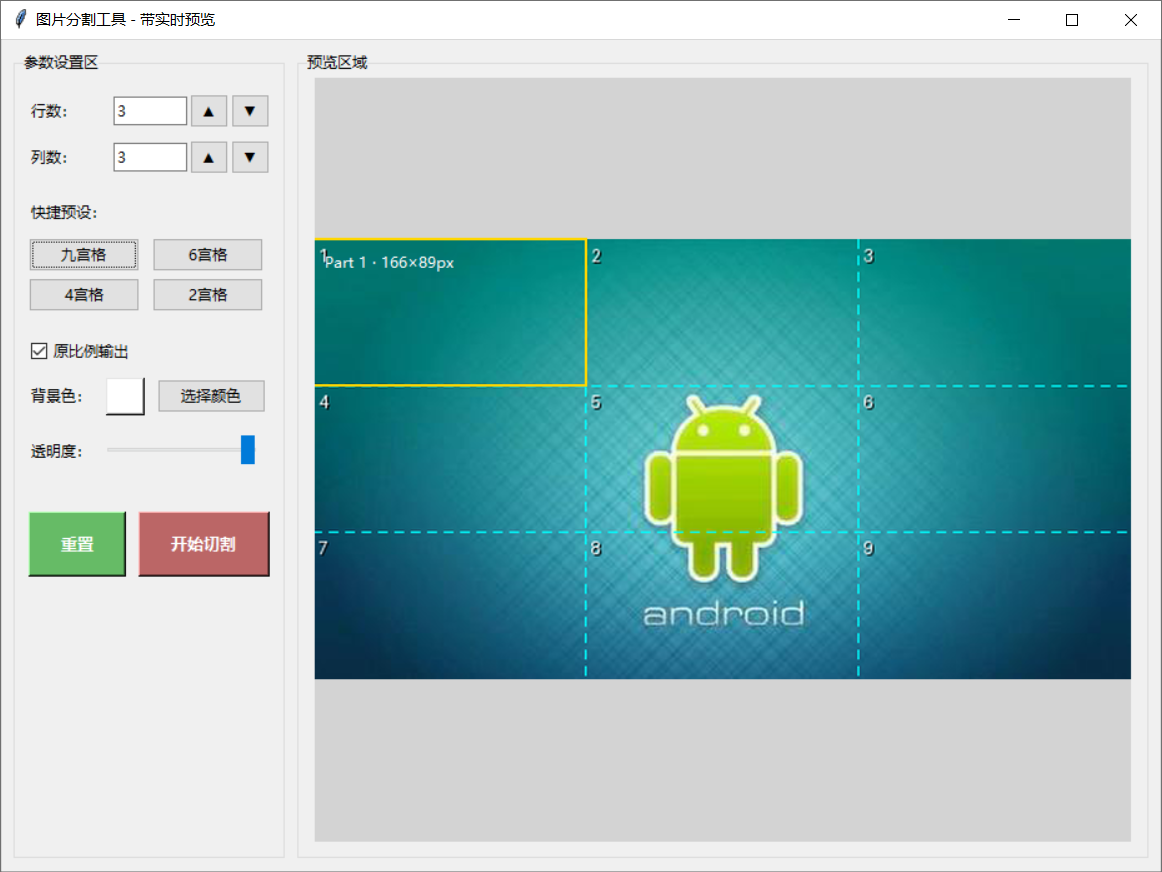The height and width of the screenshot is (872, 1162).
Task: Apply the 2宫格 preset
Action: [x=207, y=294]
